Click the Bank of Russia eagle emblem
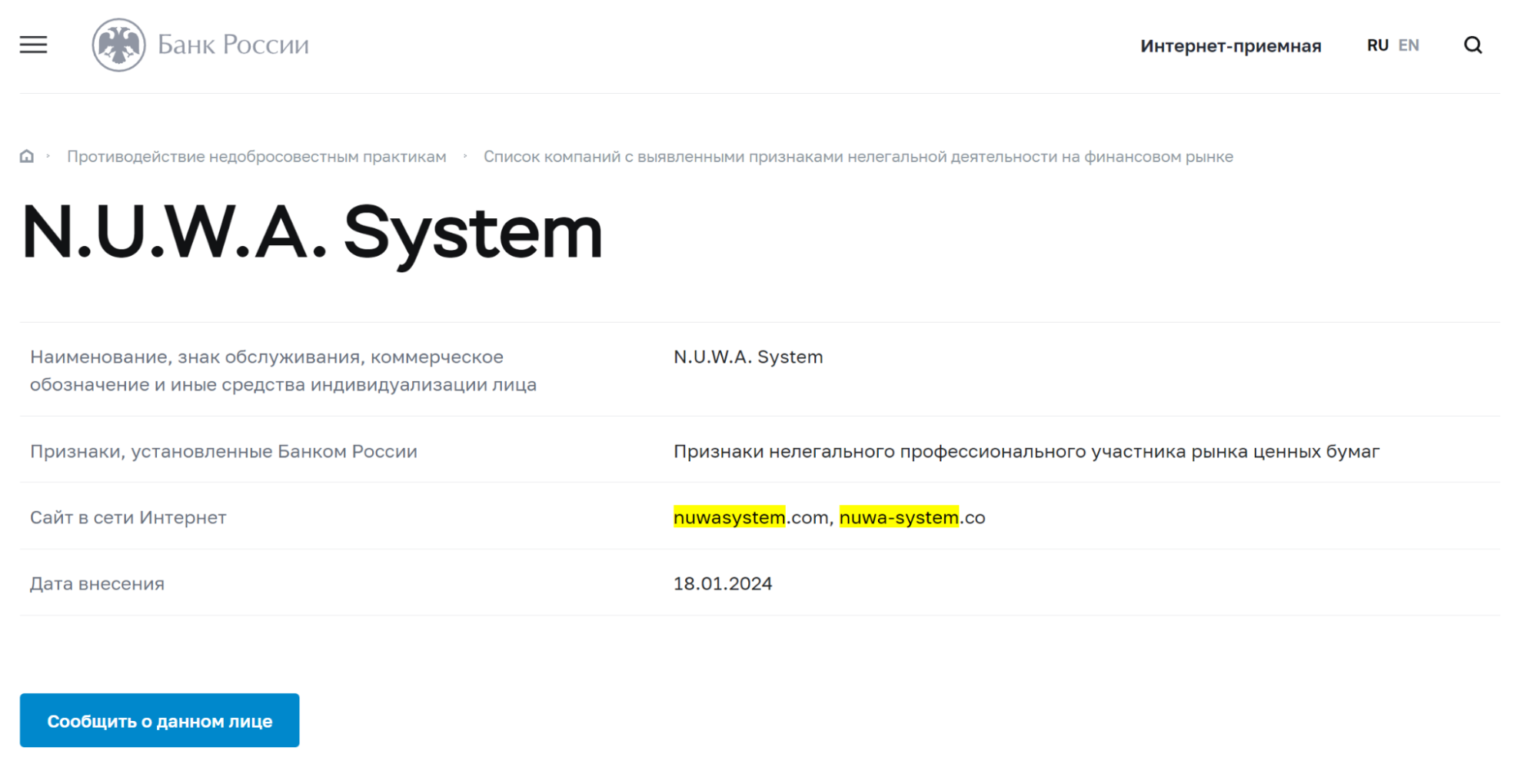Image resolution: width=1537 pixels, height=784 pixels. tap(118, 45)
